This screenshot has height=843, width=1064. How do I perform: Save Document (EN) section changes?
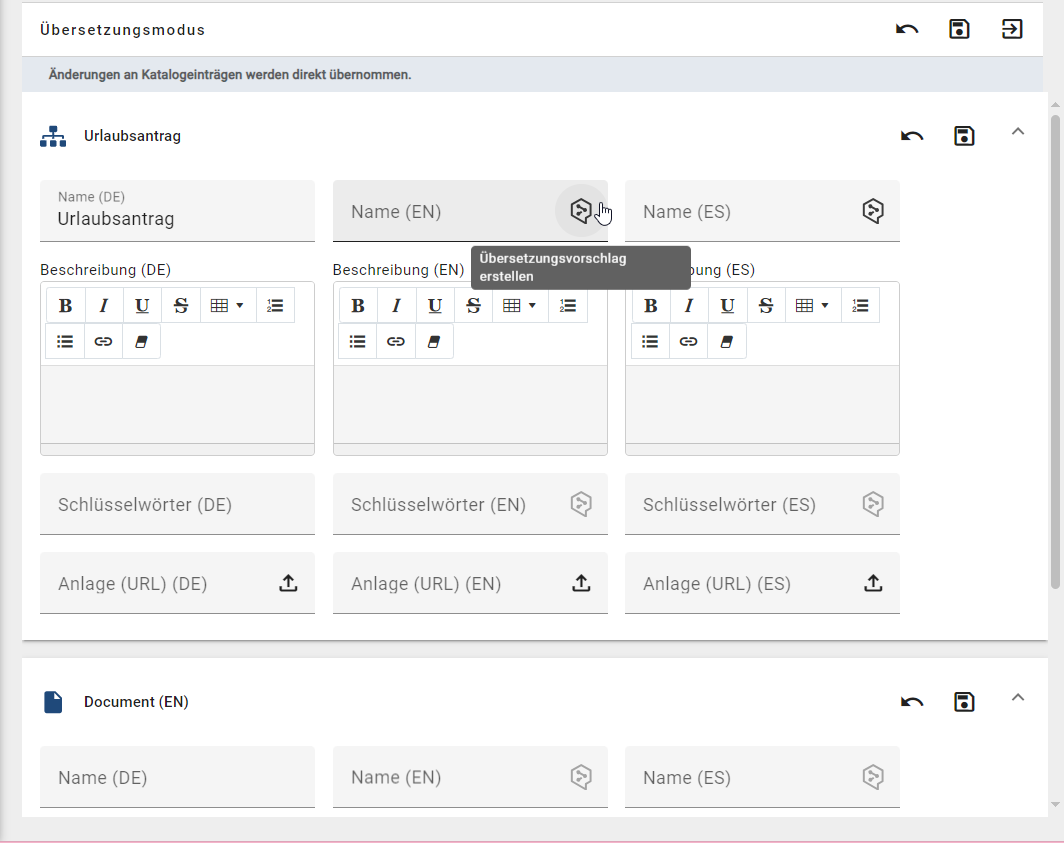tap(964, 701)
